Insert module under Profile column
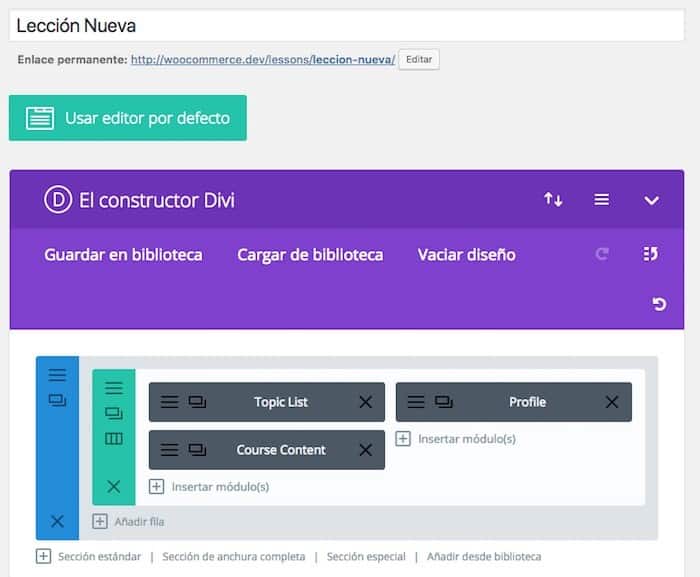The width and height of the screenshot is (700, 577). coord(455,439)
